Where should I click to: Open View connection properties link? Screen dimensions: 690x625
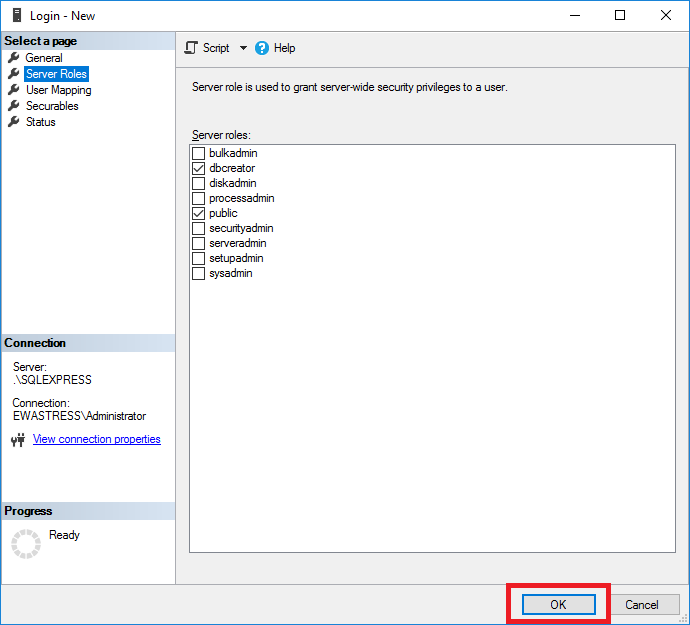tap(96, 439)
